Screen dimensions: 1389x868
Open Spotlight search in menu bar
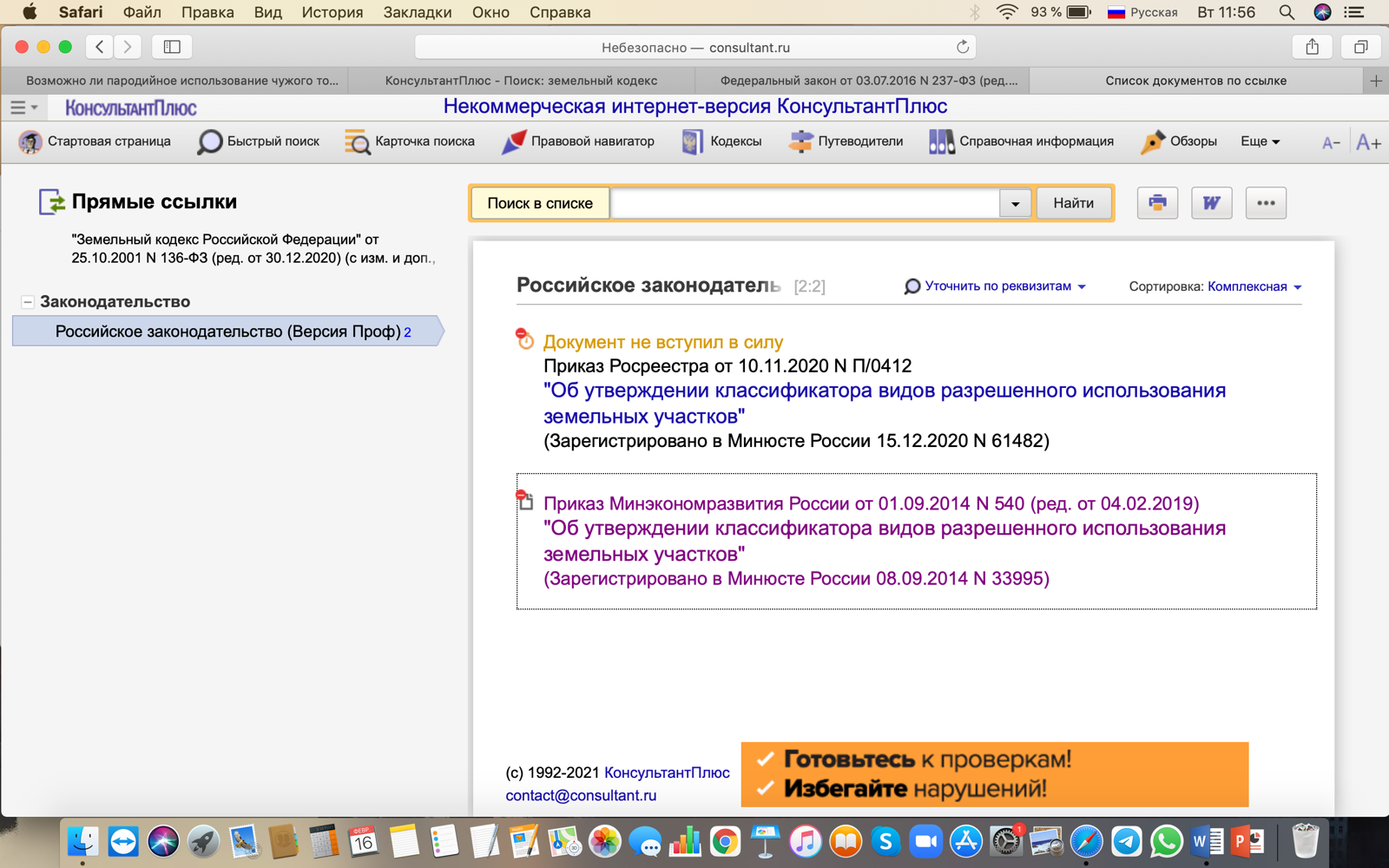[x=1287, y=12]
